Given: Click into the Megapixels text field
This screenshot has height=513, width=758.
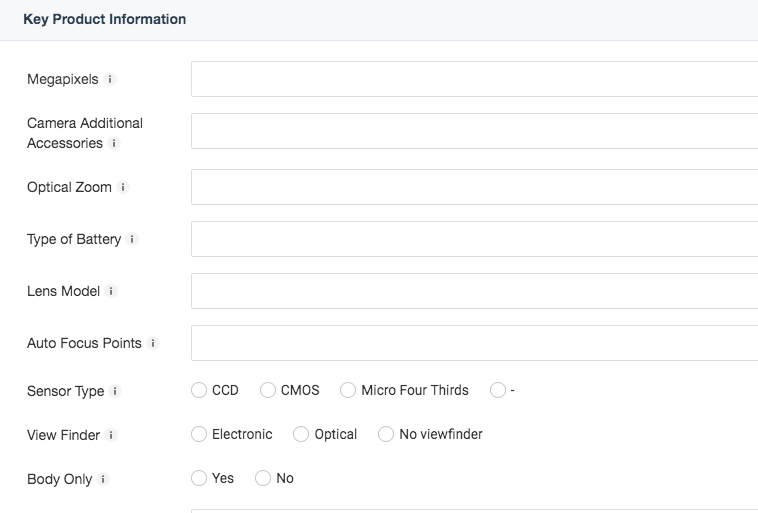Looking at the screenshot, I should tap(474, 79).
